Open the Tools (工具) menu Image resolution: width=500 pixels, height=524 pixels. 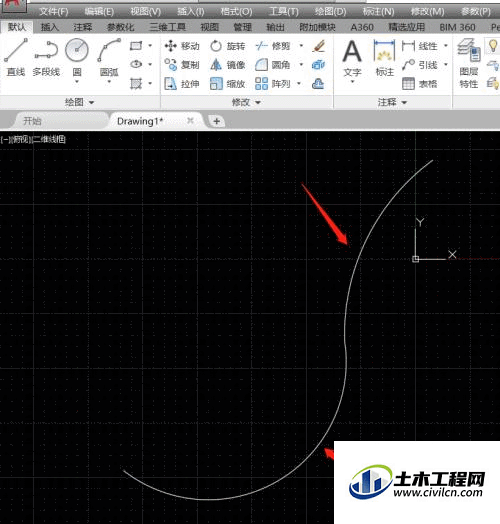tap(283, 12)
